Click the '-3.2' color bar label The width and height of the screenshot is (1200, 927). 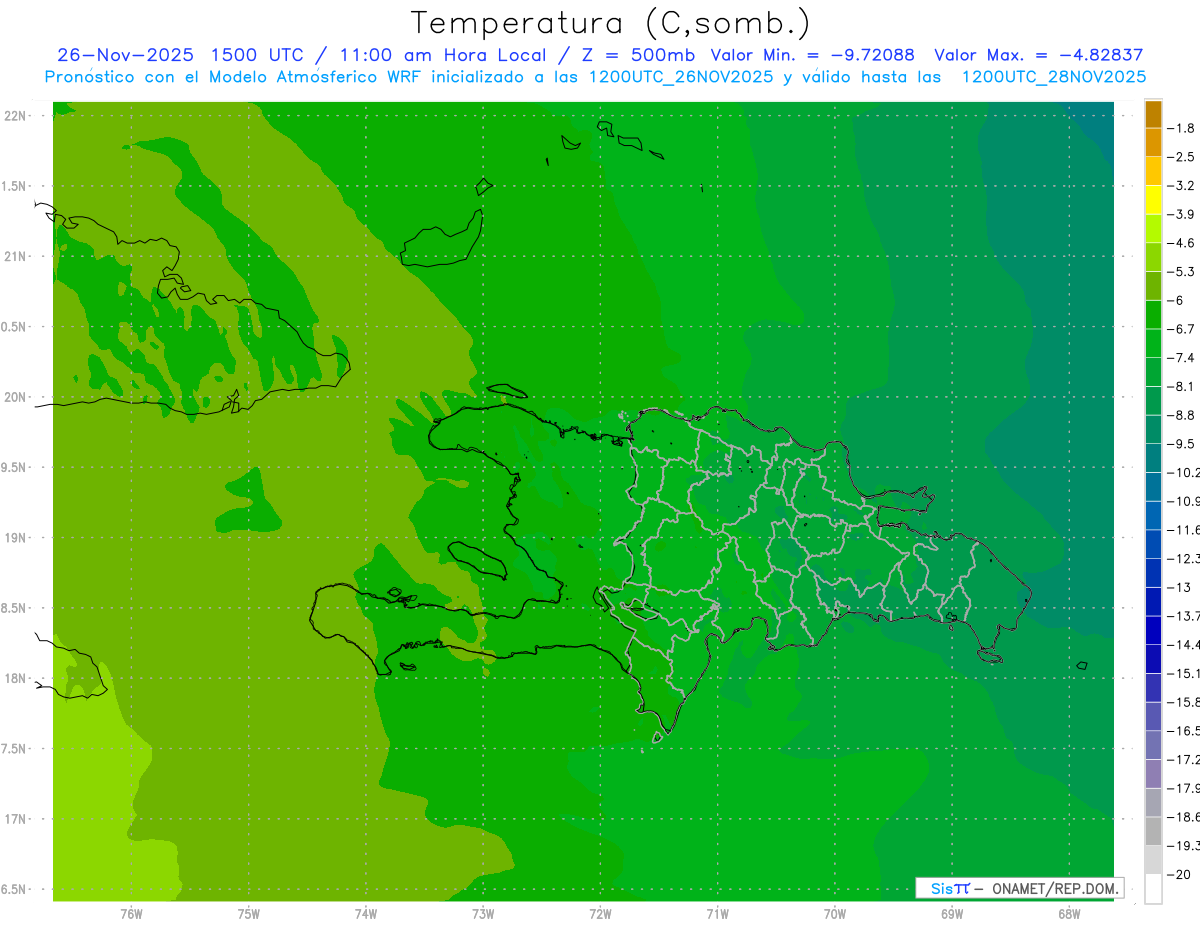pos(1182,186)
